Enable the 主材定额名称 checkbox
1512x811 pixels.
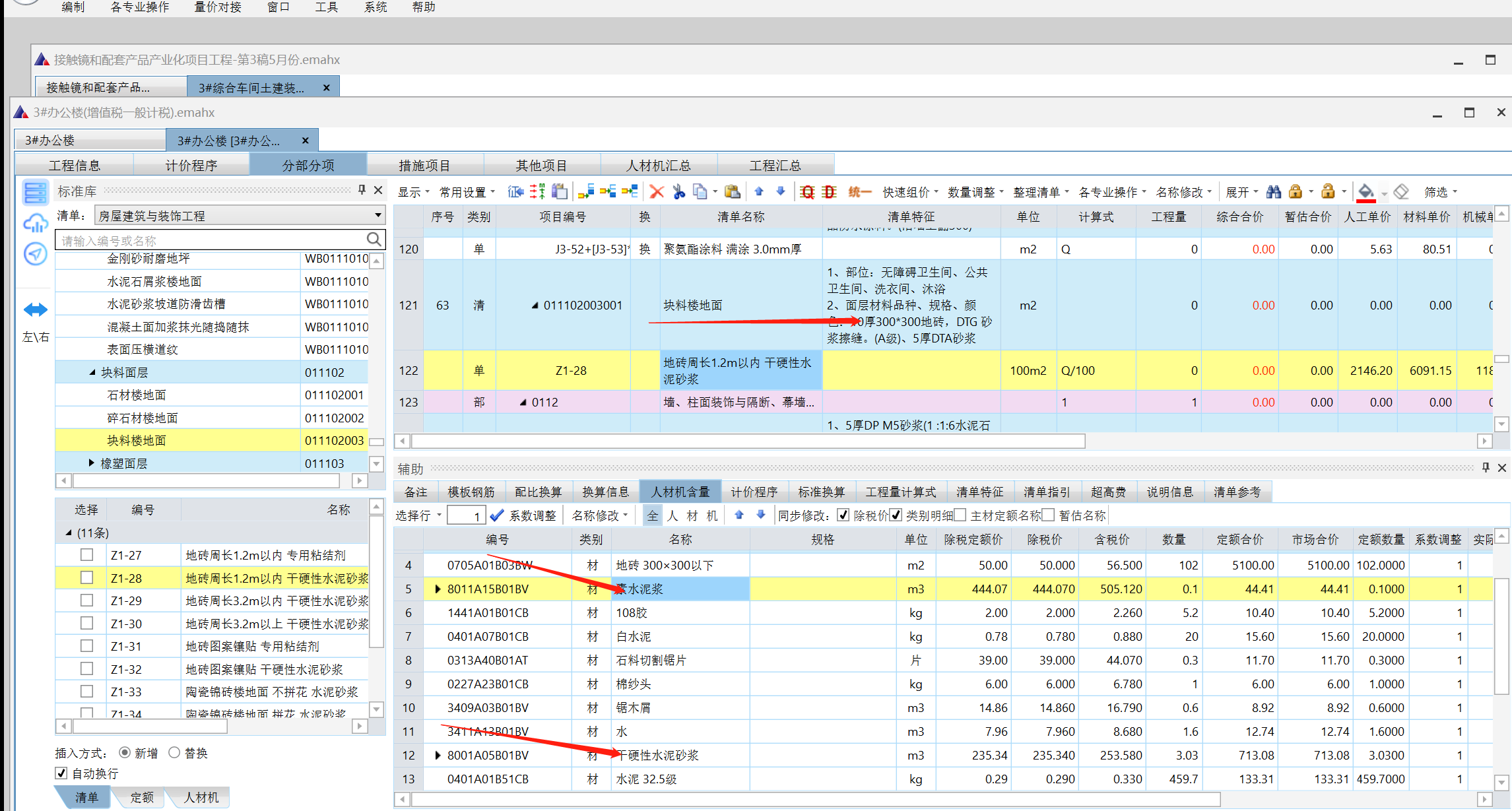960,515
